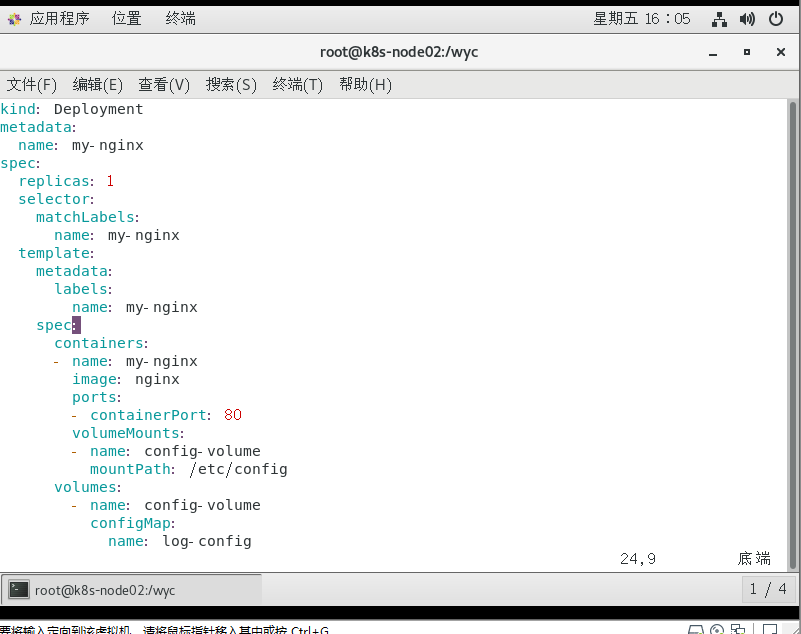
Task: Click the 'ports:' line
Action: (97, 397)
